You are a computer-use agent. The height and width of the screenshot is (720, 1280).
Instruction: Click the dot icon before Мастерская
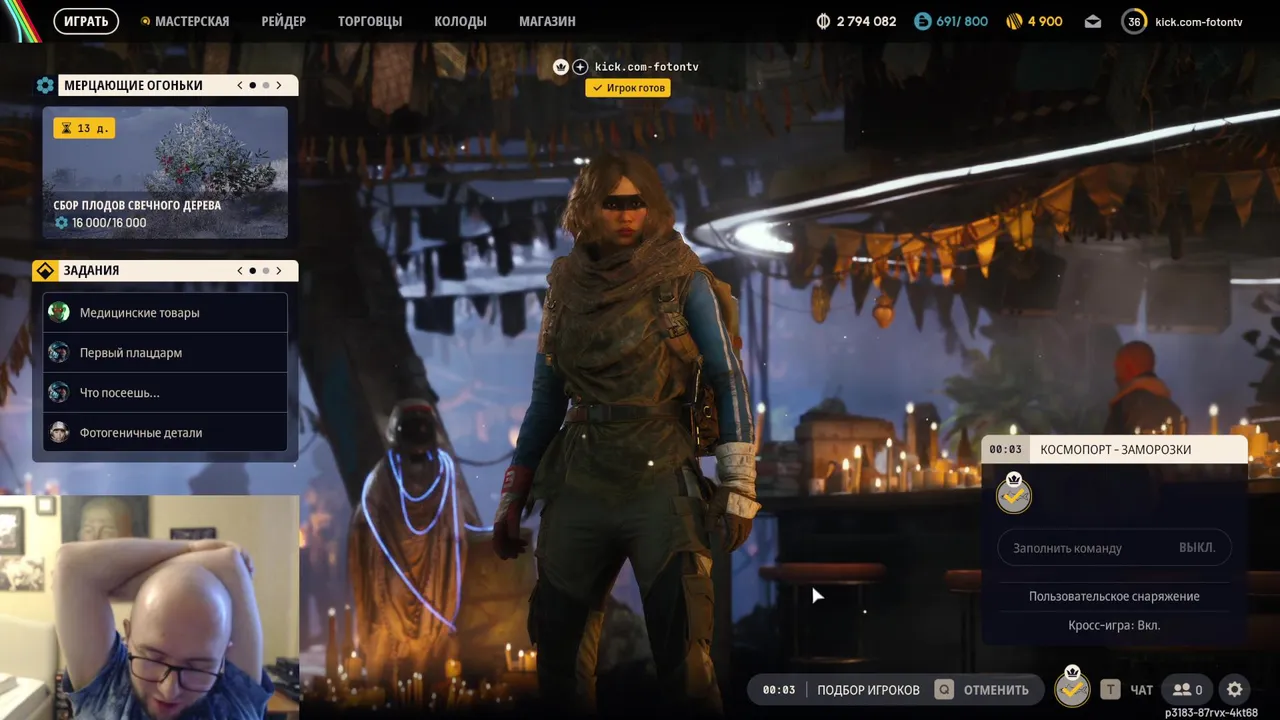146,21
